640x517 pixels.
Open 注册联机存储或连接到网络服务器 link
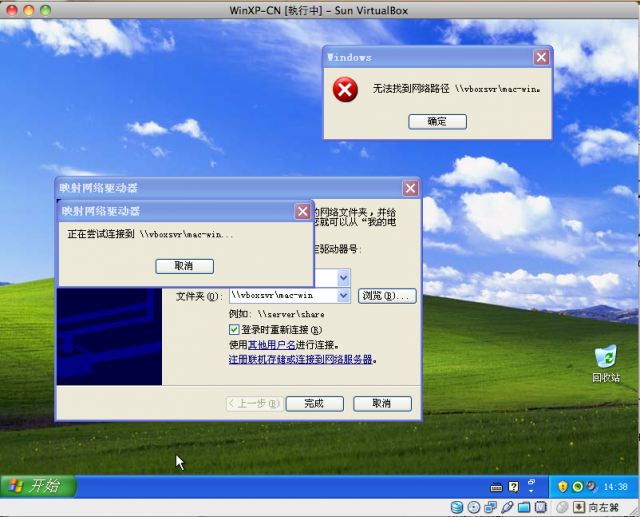[x=300, y=359]
